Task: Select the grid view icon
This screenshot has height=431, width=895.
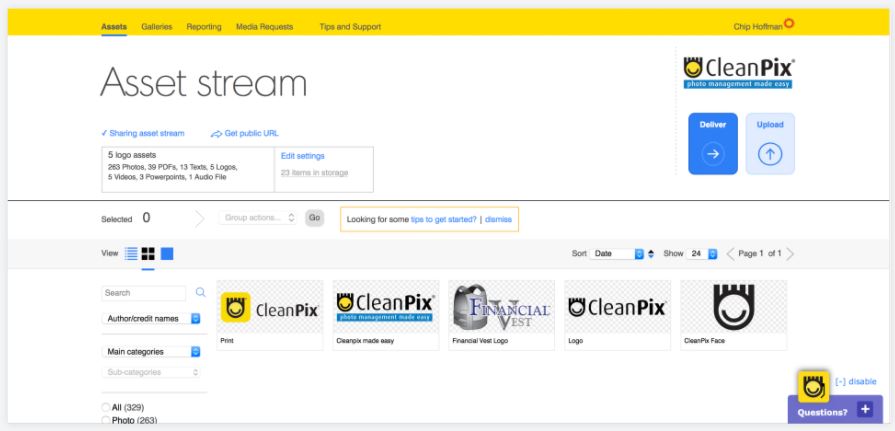Action: coord(148,253)
